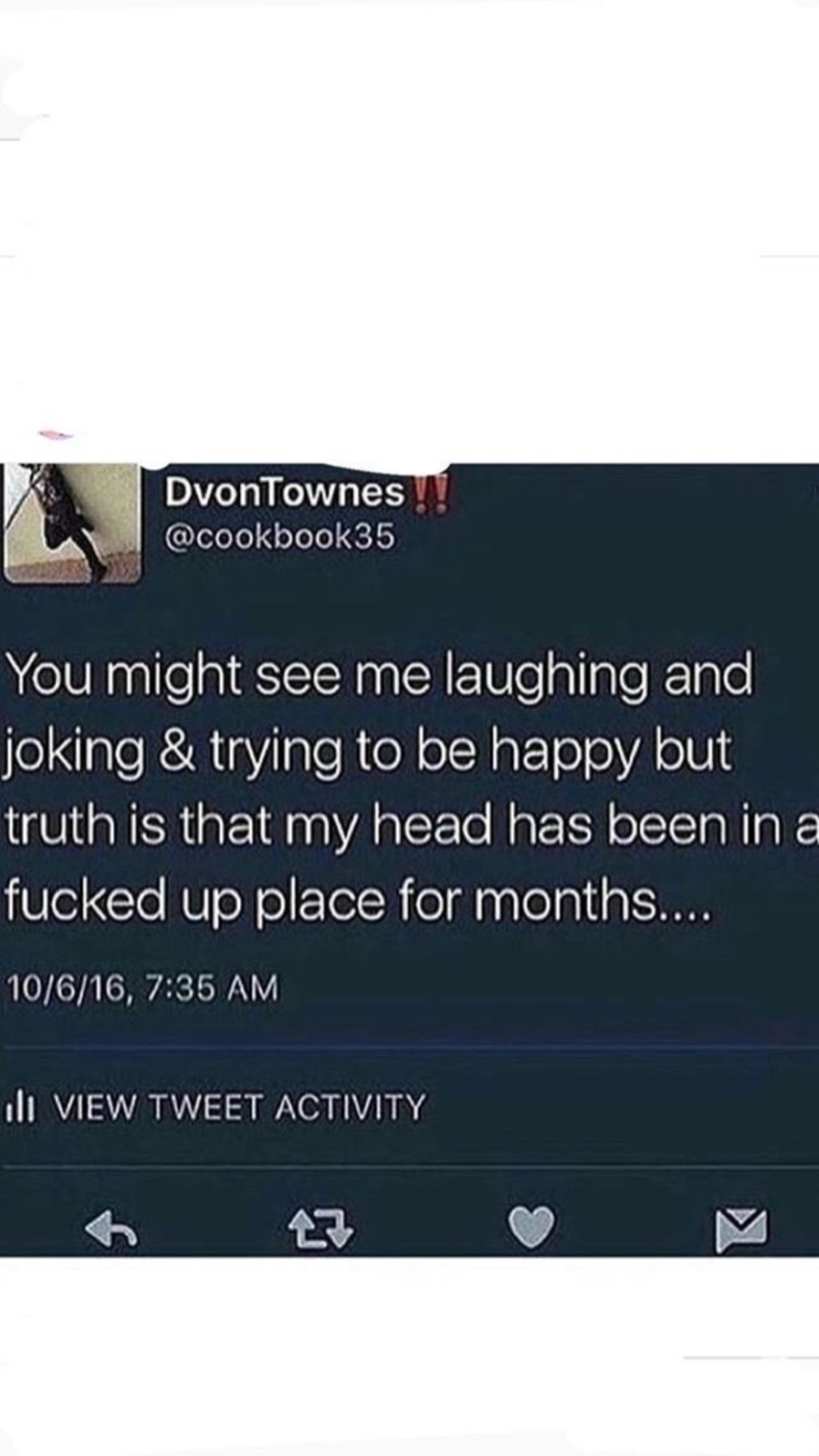
Task: Open the DvonTownes display name
Action: click(x=284, y=493)
